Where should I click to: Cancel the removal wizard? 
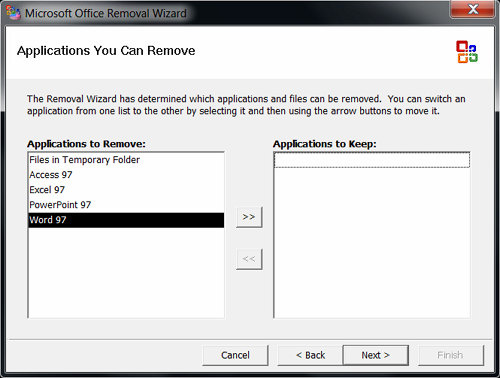click(235, 355)
